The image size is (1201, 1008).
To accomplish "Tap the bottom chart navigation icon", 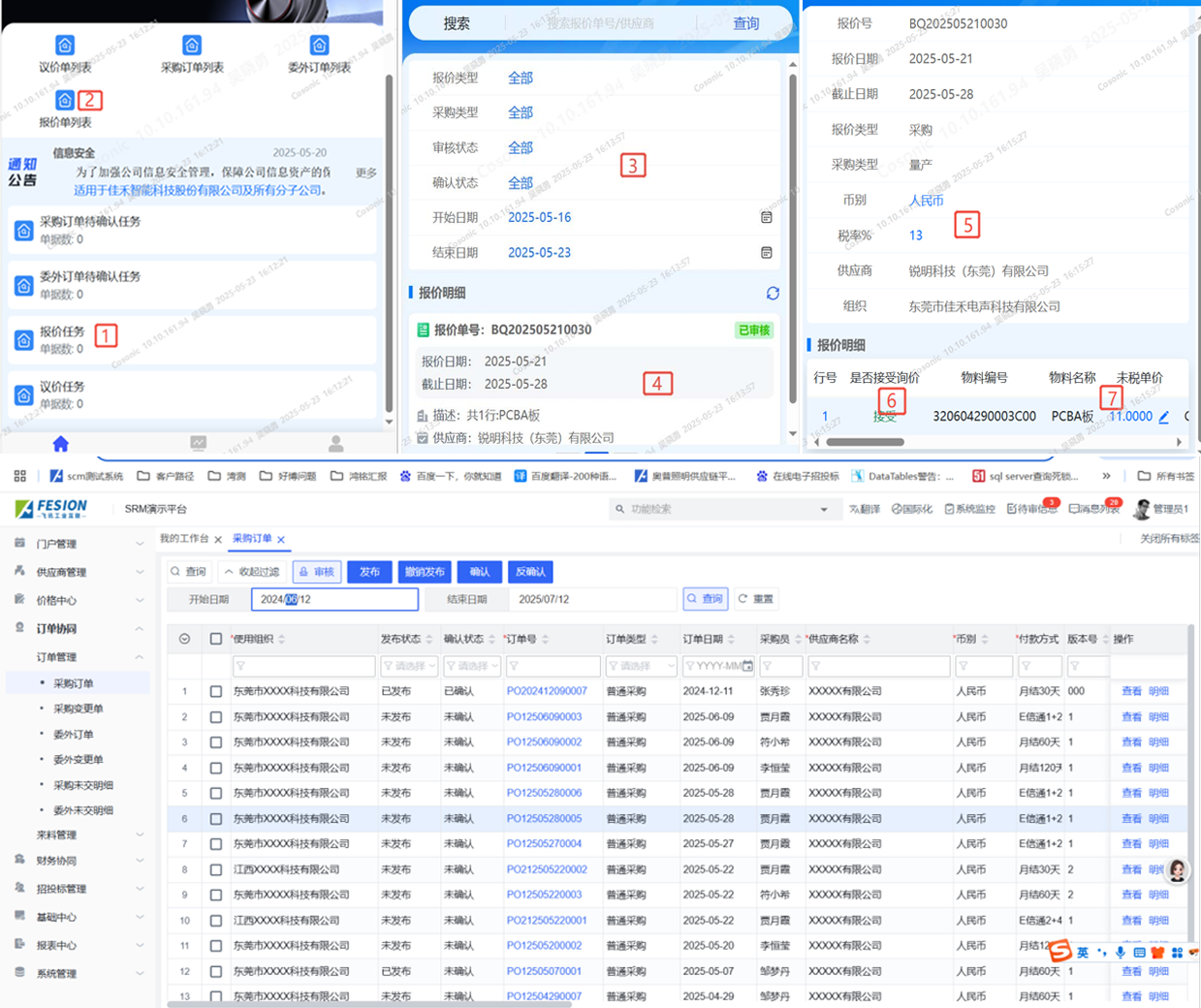I will pos(198,443).
